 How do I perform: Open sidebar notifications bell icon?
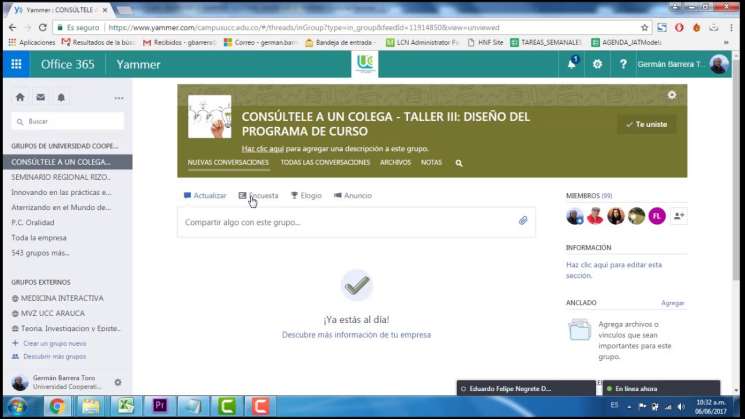click(61, 97)
